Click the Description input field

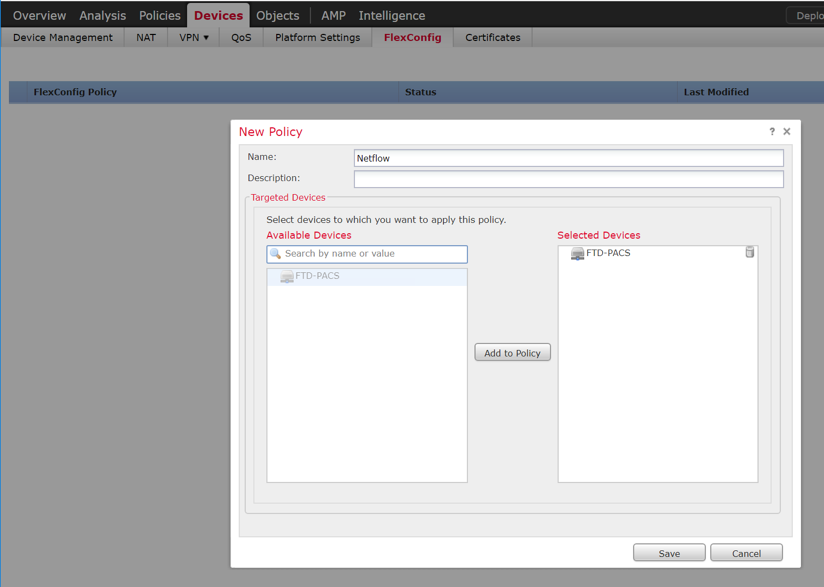(568, 179)
